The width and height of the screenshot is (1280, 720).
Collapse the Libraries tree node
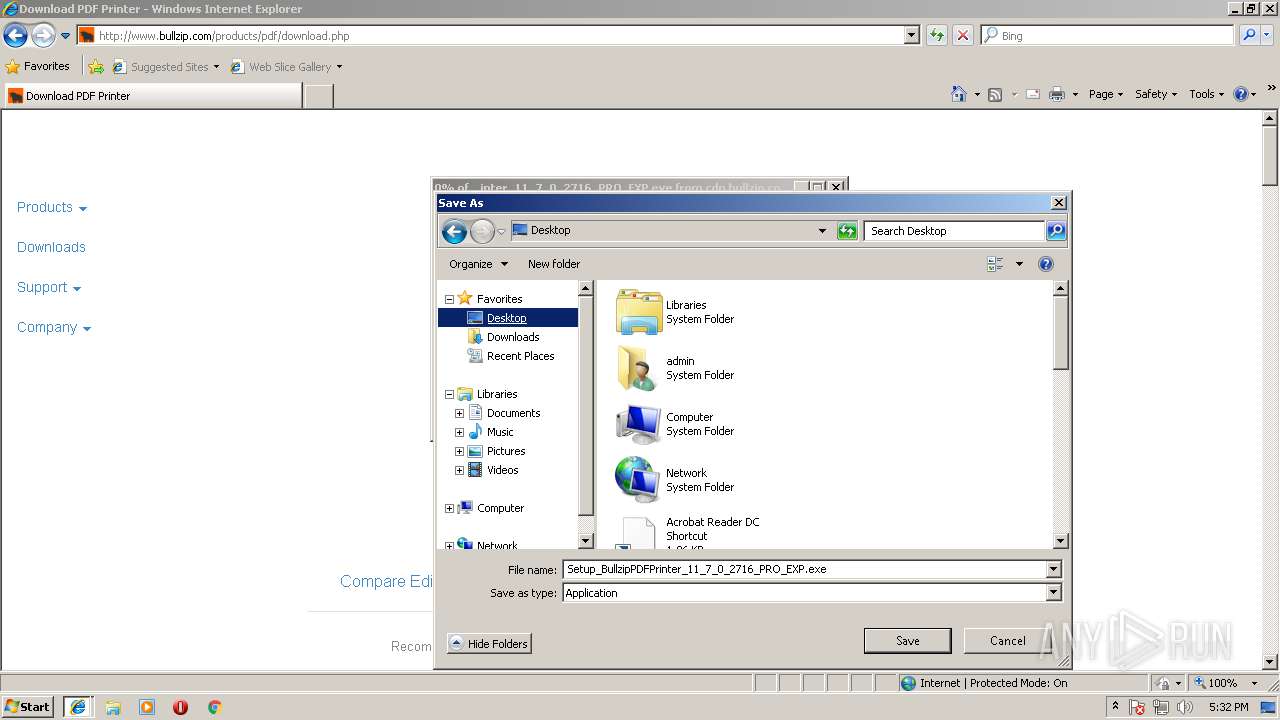tap(449, 394)
